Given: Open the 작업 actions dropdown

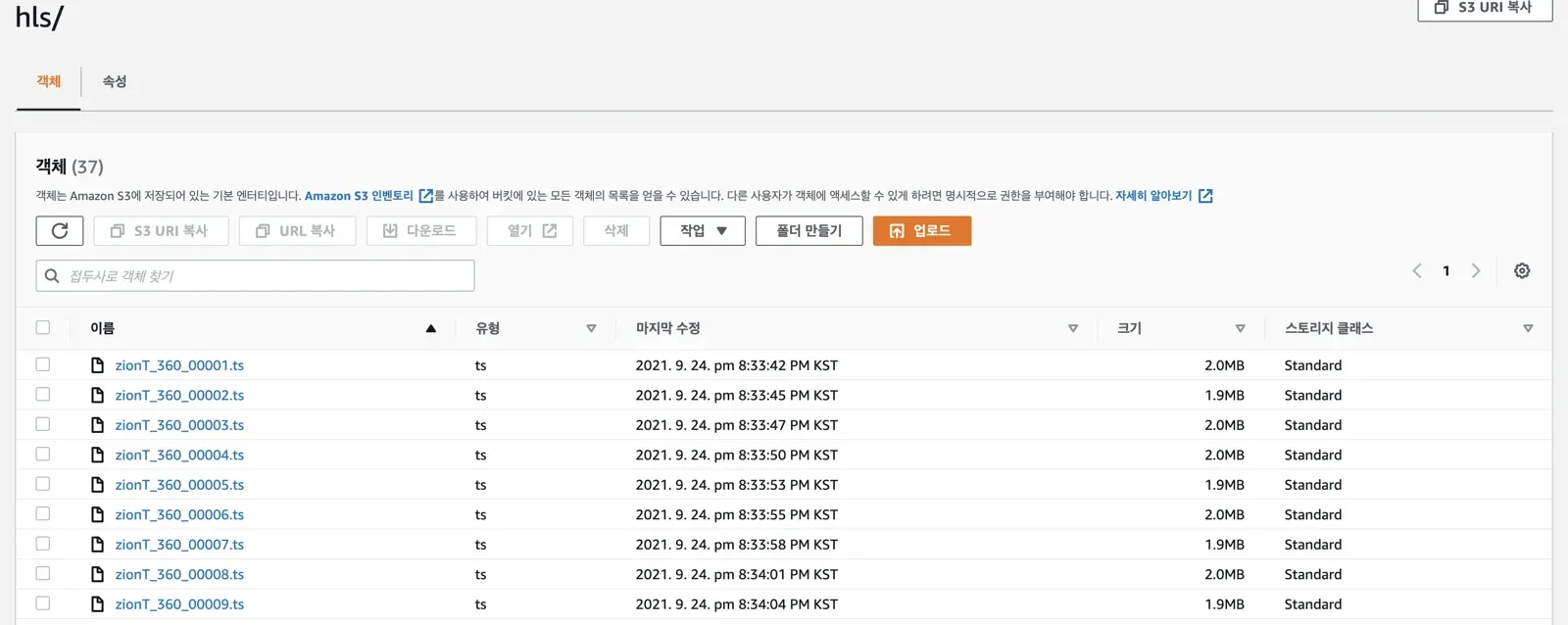Looking at the screenshot, I should tap(703, 231).
